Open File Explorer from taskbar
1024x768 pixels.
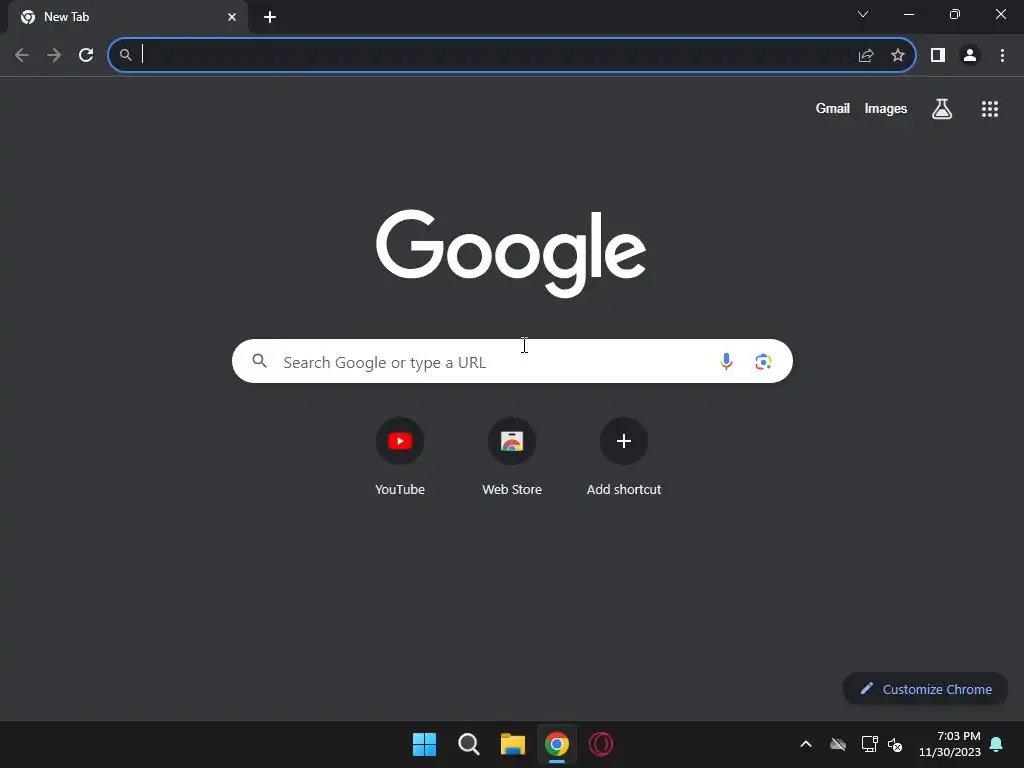(x=513, y=744)
